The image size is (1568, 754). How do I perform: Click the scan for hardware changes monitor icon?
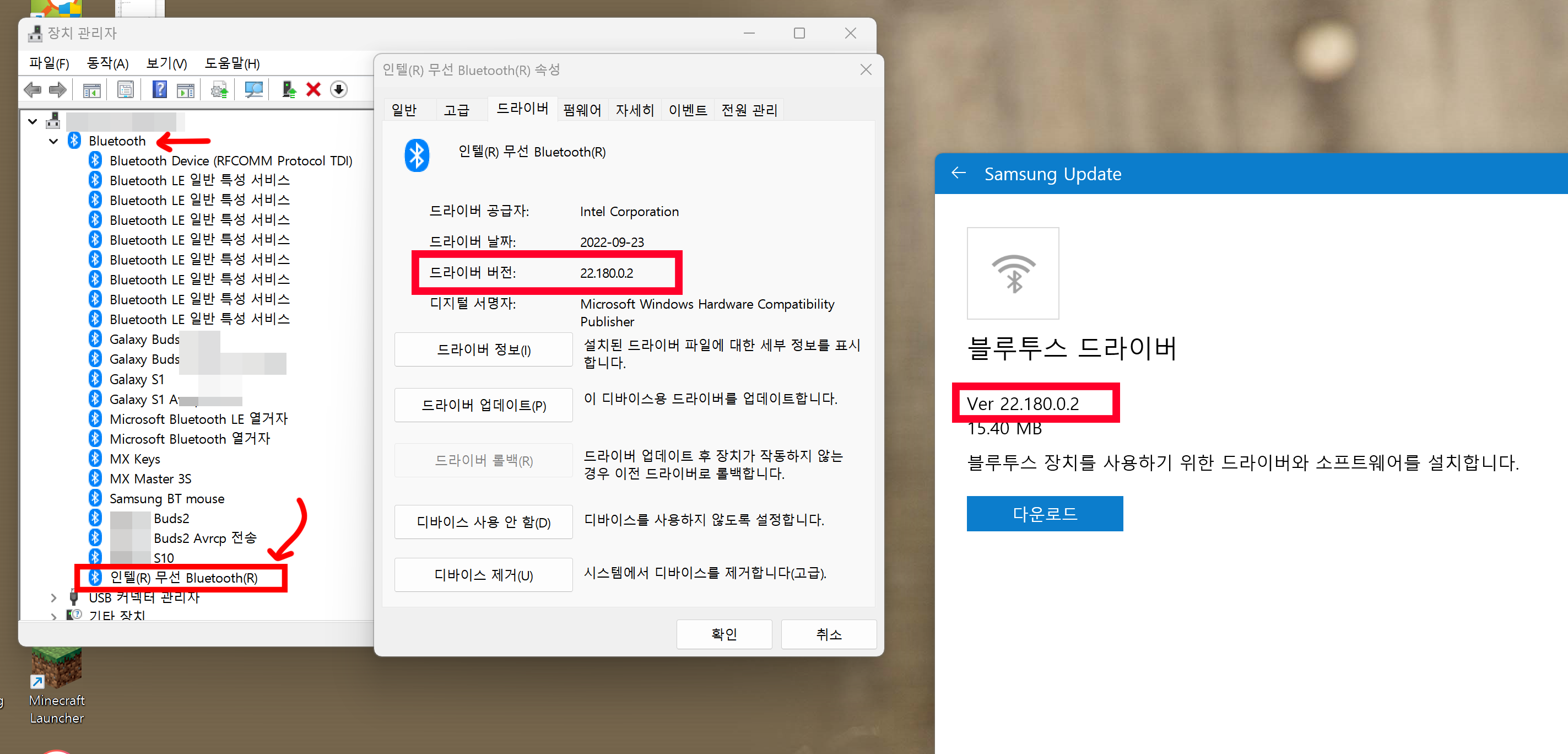click(253, 90)
